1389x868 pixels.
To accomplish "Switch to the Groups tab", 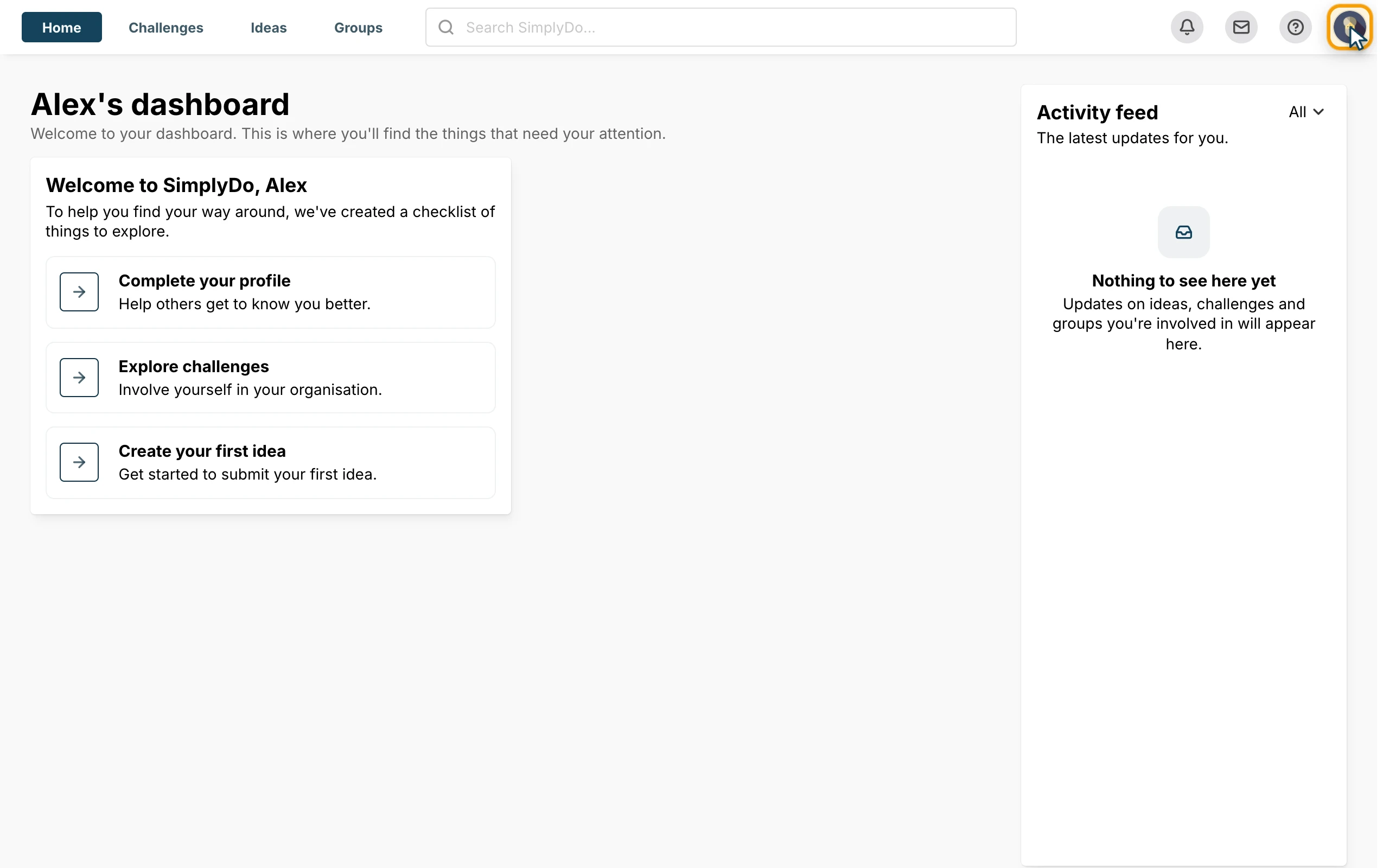I will [358, 27].
